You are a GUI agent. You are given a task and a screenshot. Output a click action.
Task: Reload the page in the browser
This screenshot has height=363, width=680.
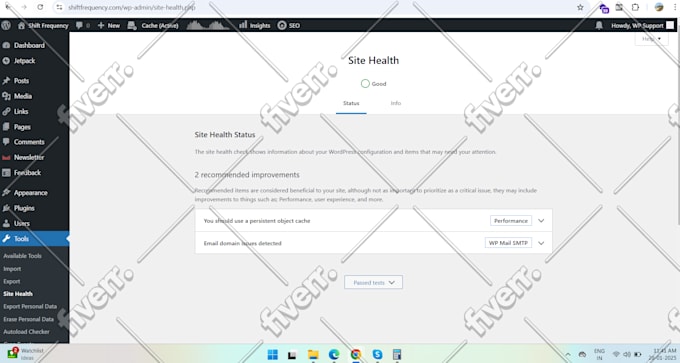[40, 7]
